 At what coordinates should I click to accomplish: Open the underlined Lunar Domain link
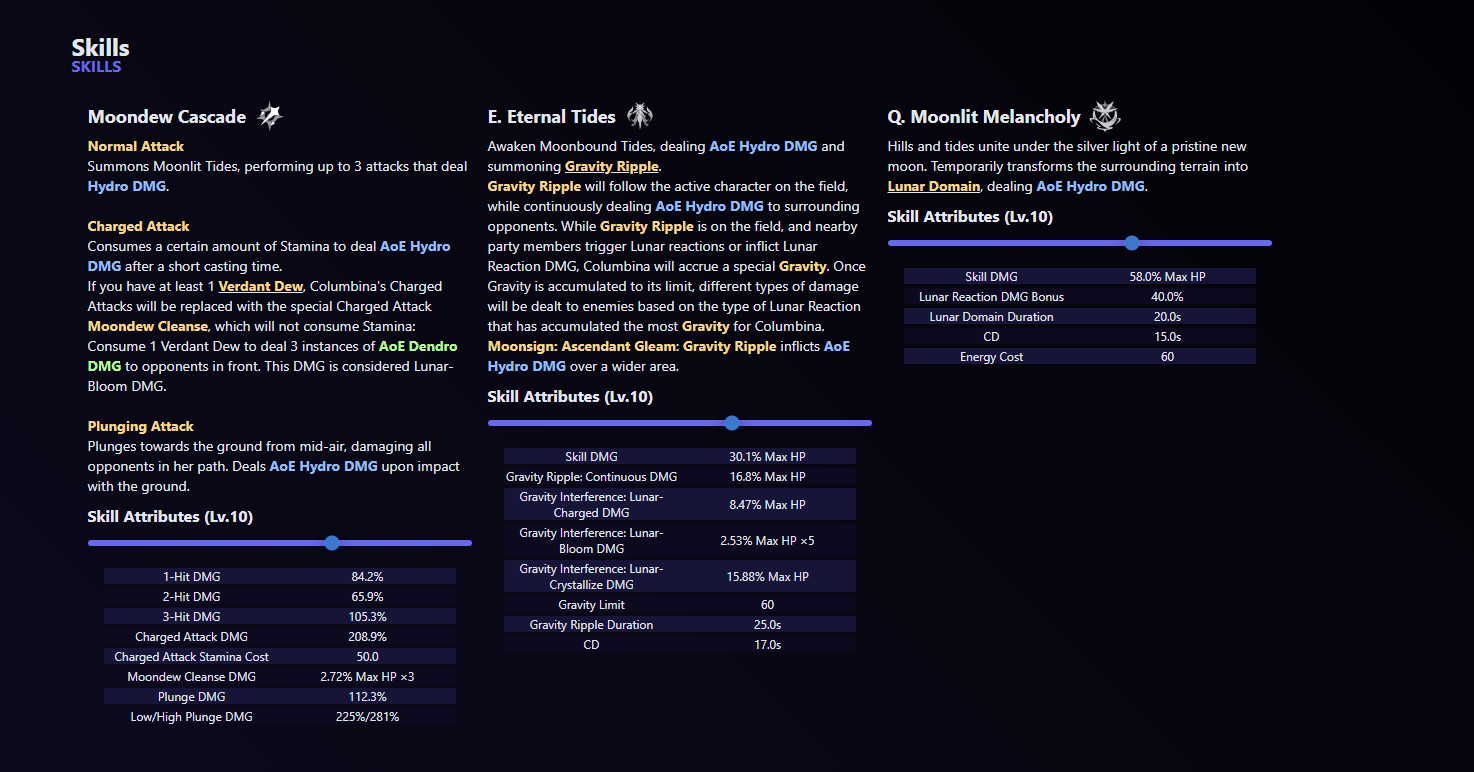(x=934, y=186)
